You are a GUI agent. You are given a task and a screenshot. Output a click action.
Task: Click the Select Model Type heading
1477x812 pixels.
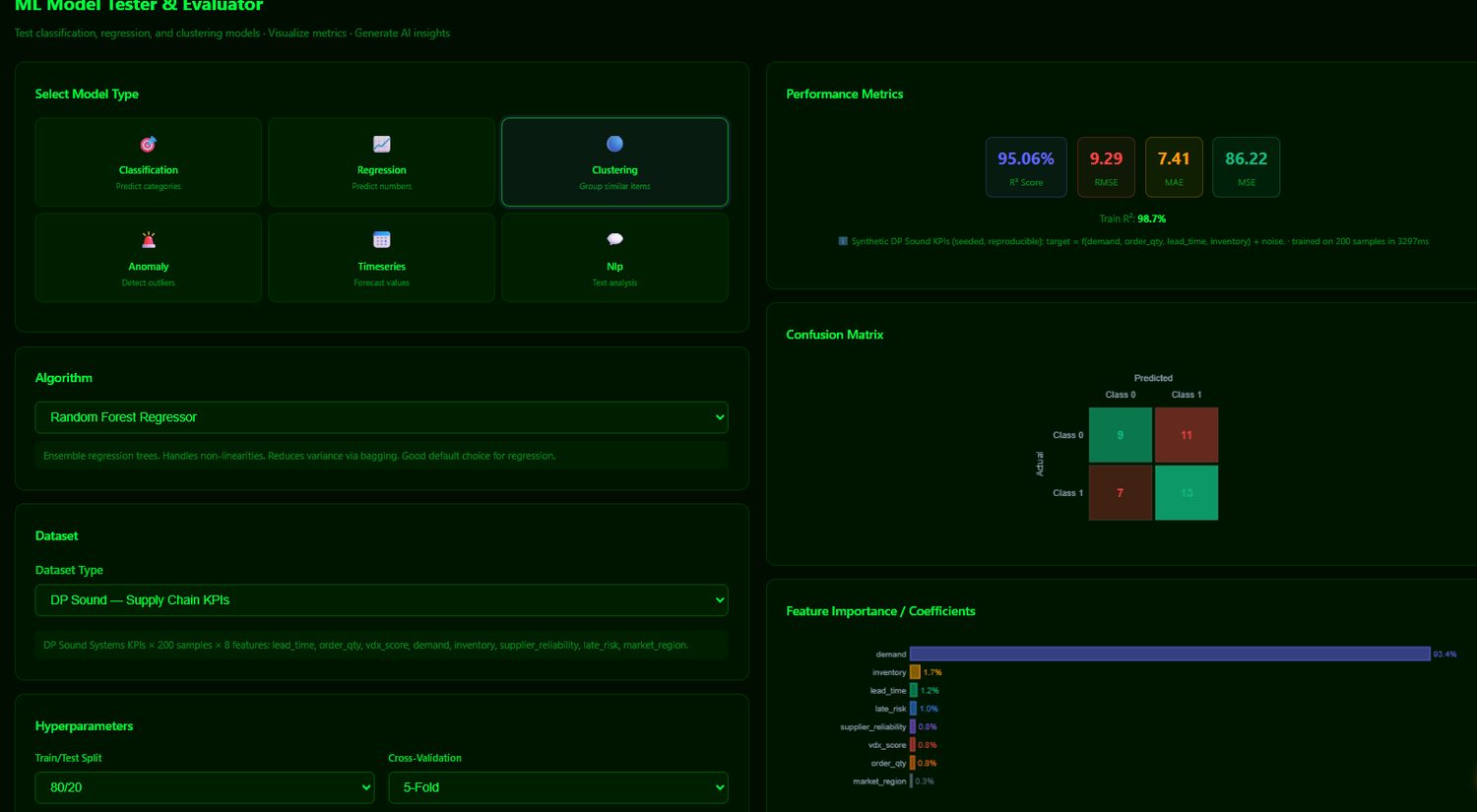click(x=87, y=94)
